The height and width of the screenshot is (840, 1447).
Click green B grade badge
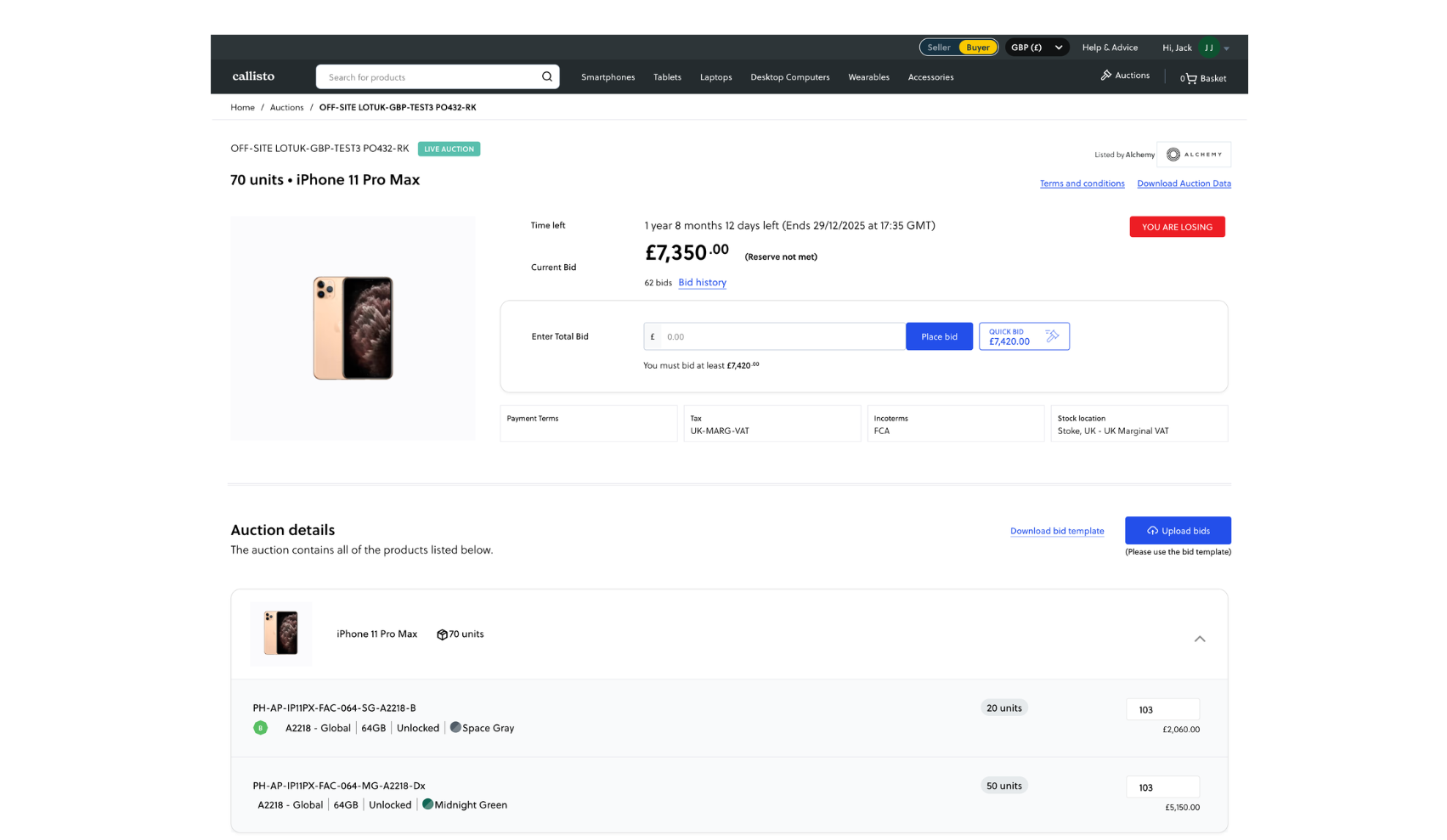(x=261, y=728)
